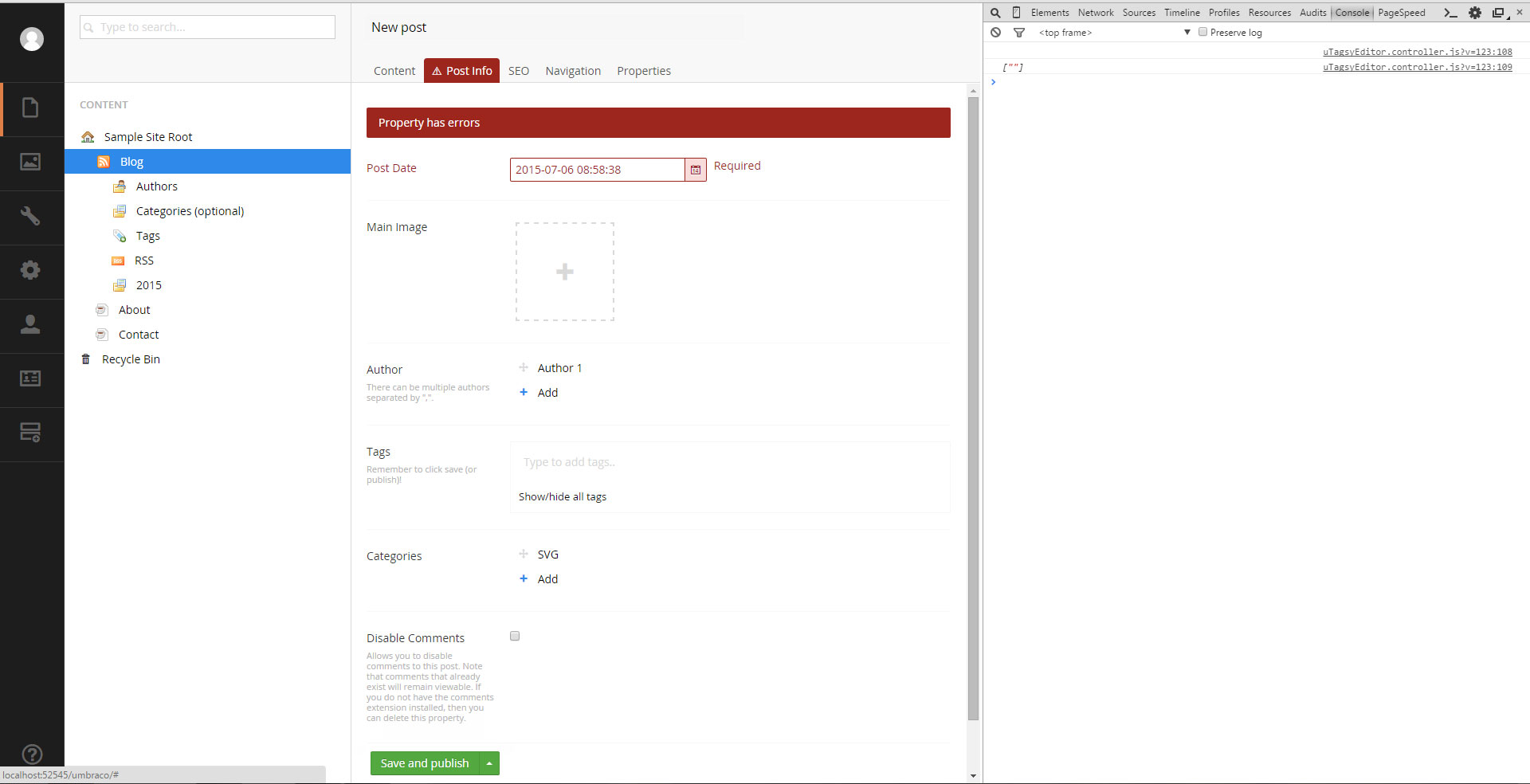Open the uTagsyEditor.controller.js:108 source link
Image resolution: width=1530 pixels, height=784 pixels.
pyautogui.click(x=1418, y=52)
